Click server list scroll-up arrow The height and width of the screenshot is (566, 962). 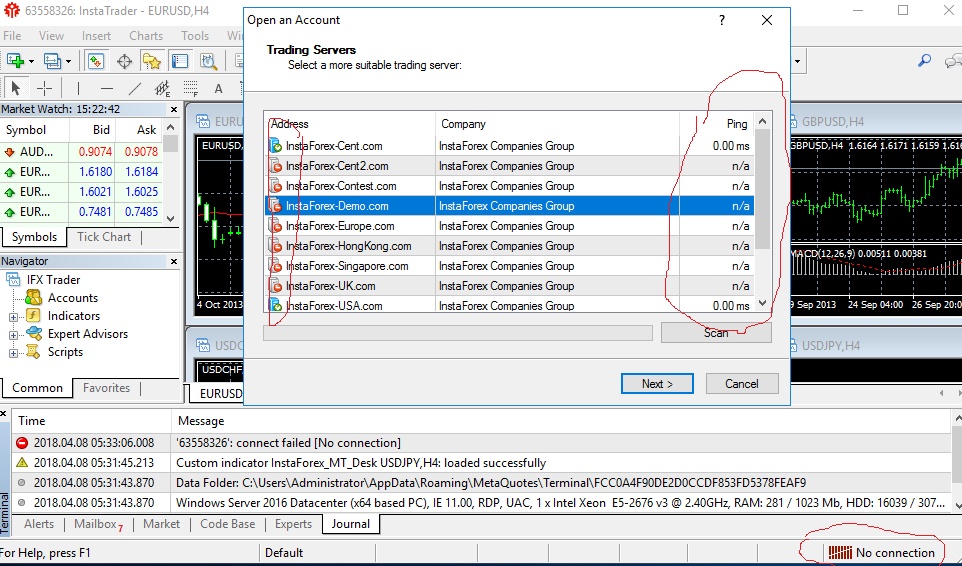tap(763, 121)
